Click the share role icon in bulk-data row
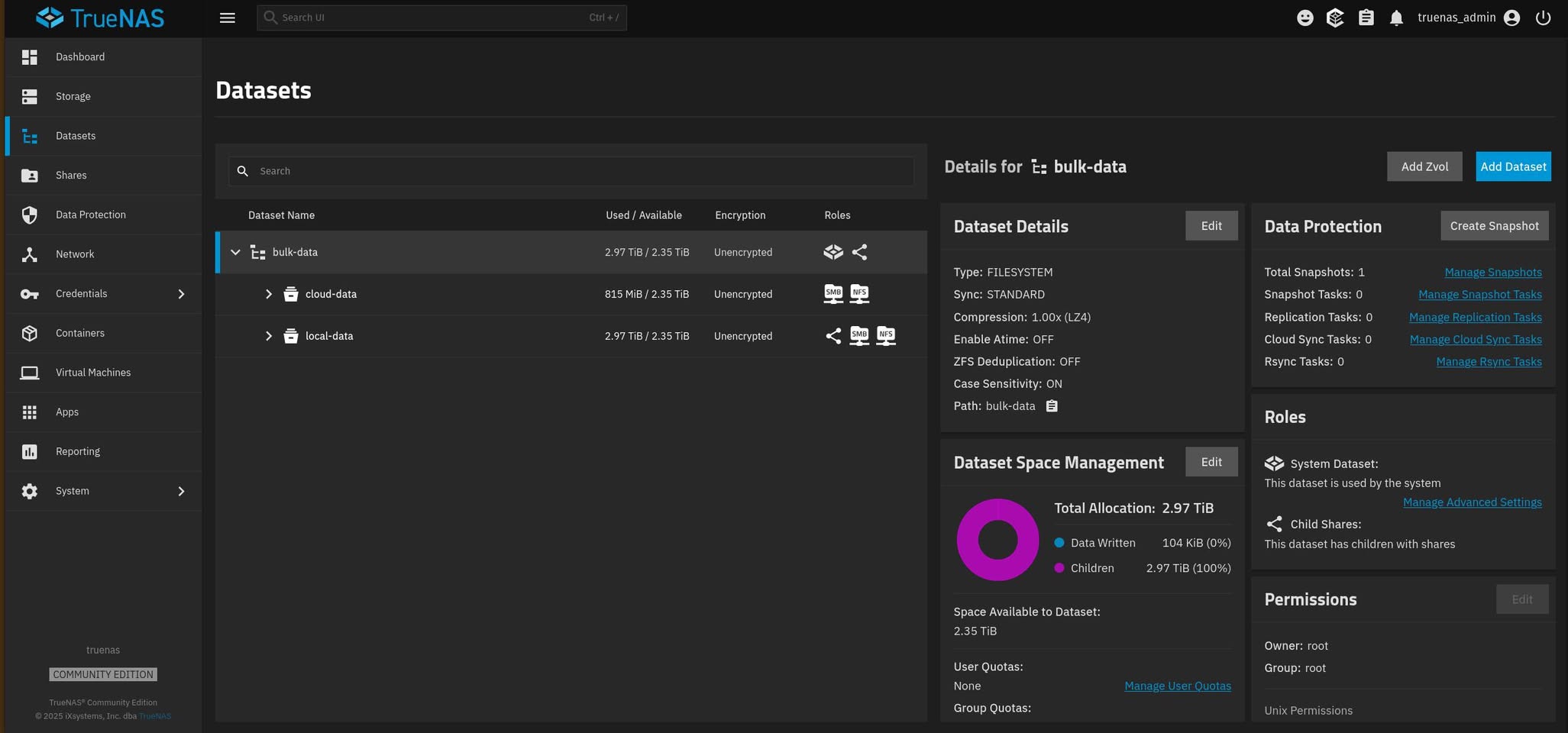This screenshot has width=1568, height=733. pyautogui.click(x=859, y=252)
